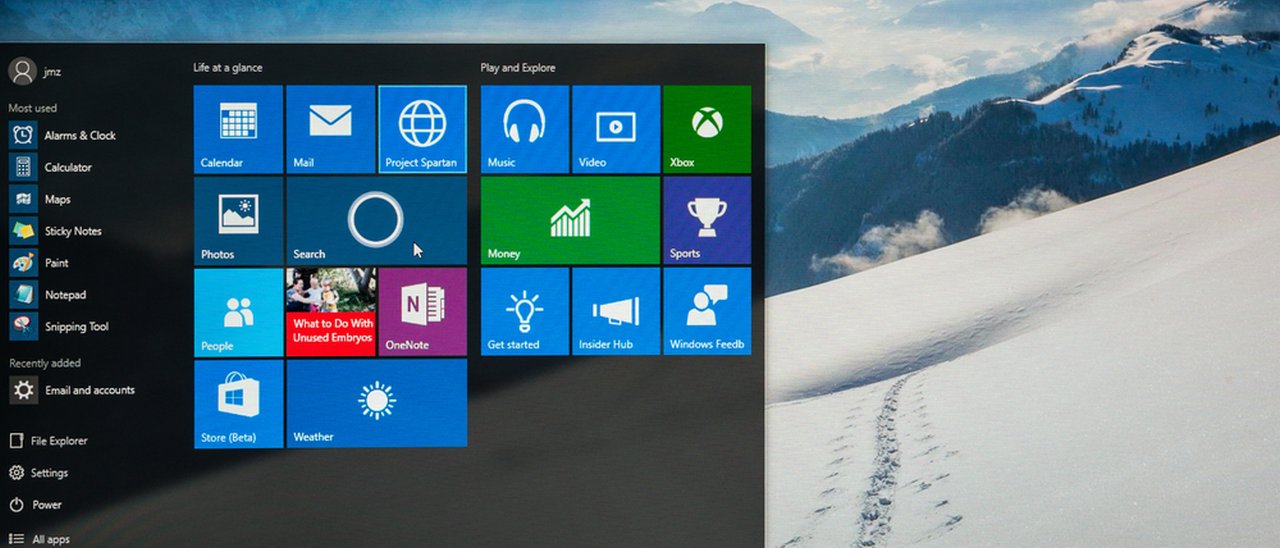Open the Windows Feedback tile
1280x548 pixels.
707,311
